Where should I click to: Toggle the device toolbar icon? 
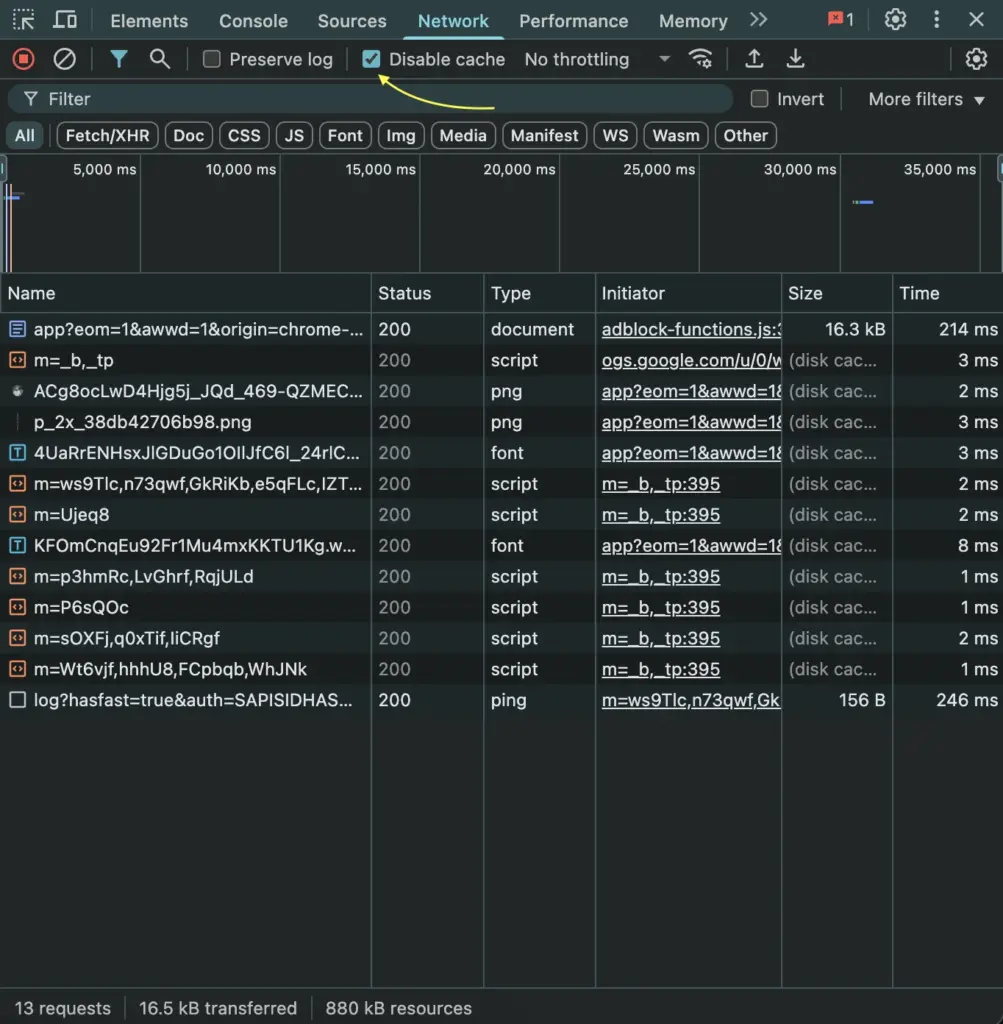tap(65, 20)
